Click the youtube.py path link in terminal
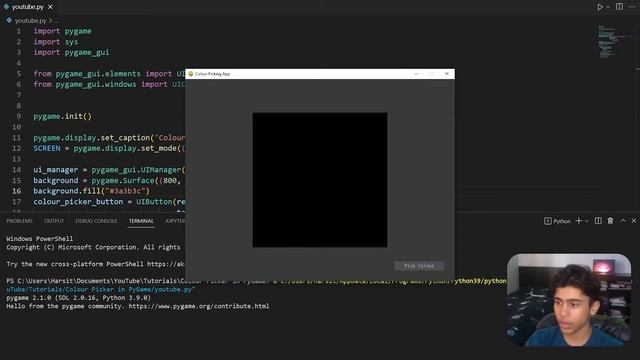This screenshot has height=360, width=640. point(100,289)
